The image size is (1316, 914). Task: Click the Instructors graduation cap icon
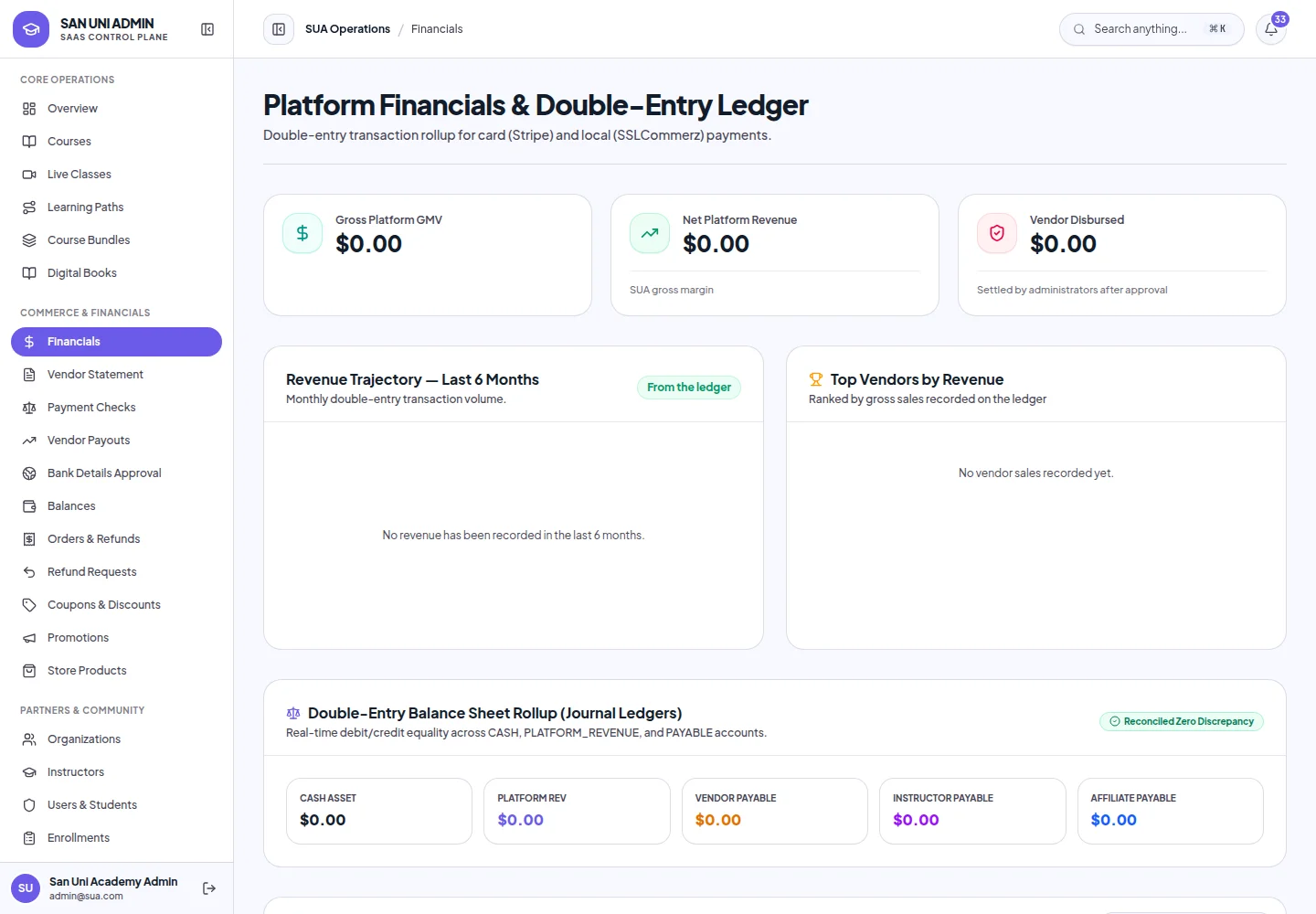coord(29,772)
